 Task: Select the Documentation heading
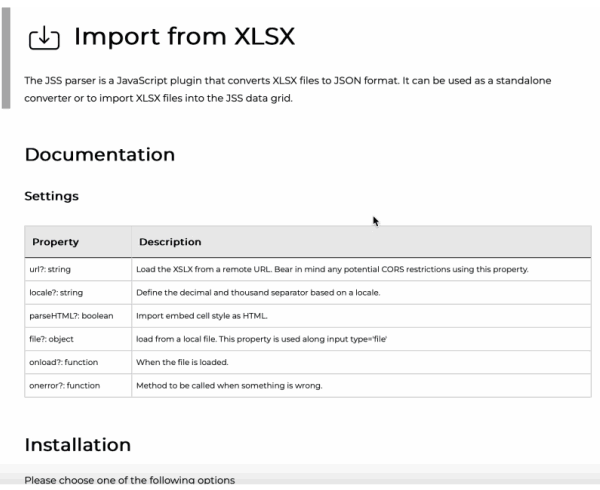click(x=99, y=155)
